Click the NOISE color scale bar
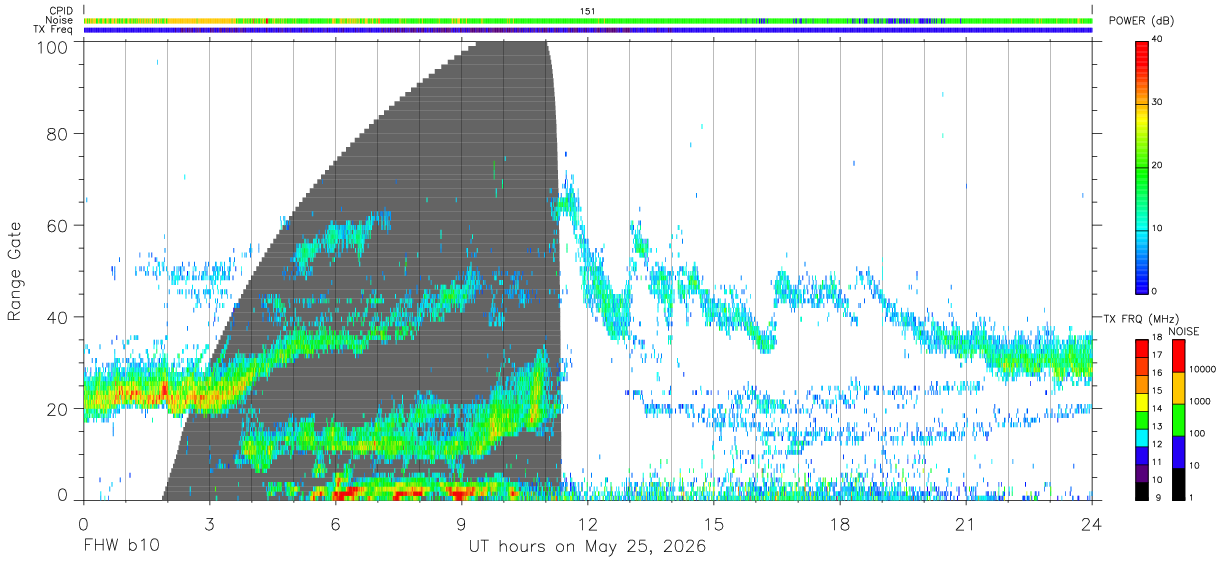Viewport: 1228px width, 567px height. (1177, 418)
